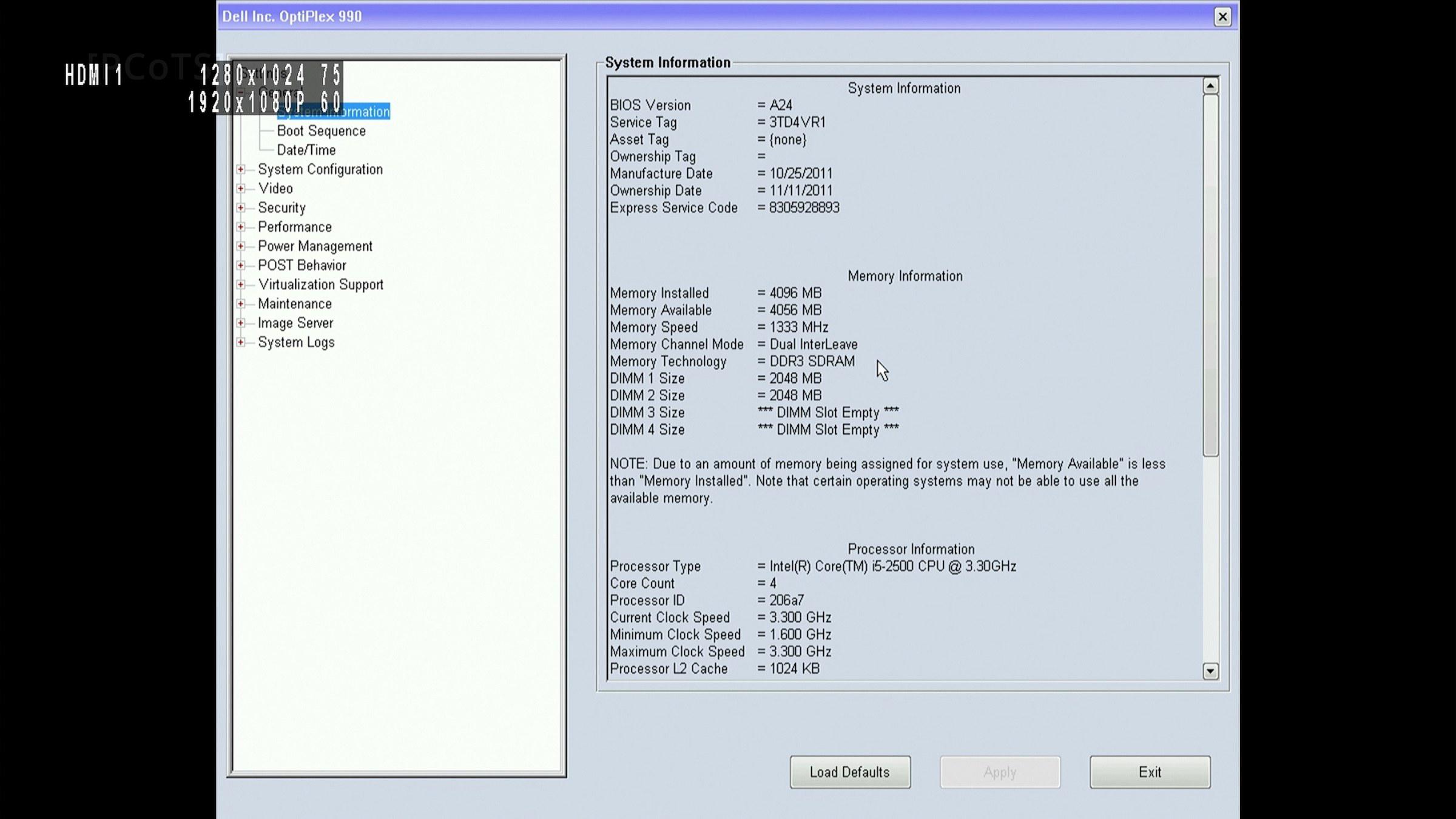The height and width of the screenshot is (819, 1456).
Task: Open the Maintenance category
Action: pos(295,304)
